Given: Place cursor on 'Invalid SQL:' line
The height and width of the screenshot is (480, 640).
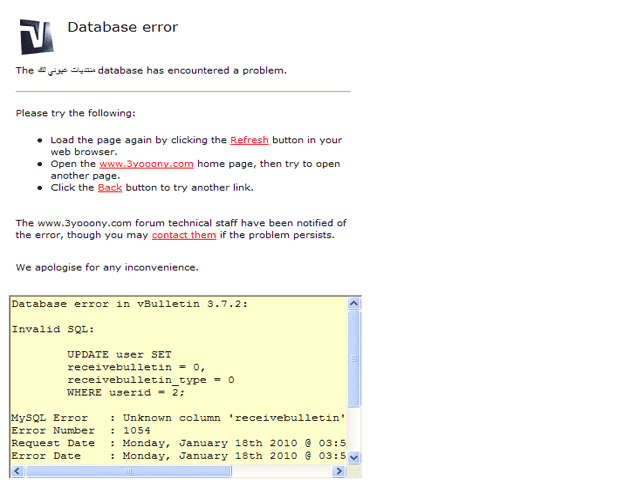Looking at the screenshot, I should point(53,328).
